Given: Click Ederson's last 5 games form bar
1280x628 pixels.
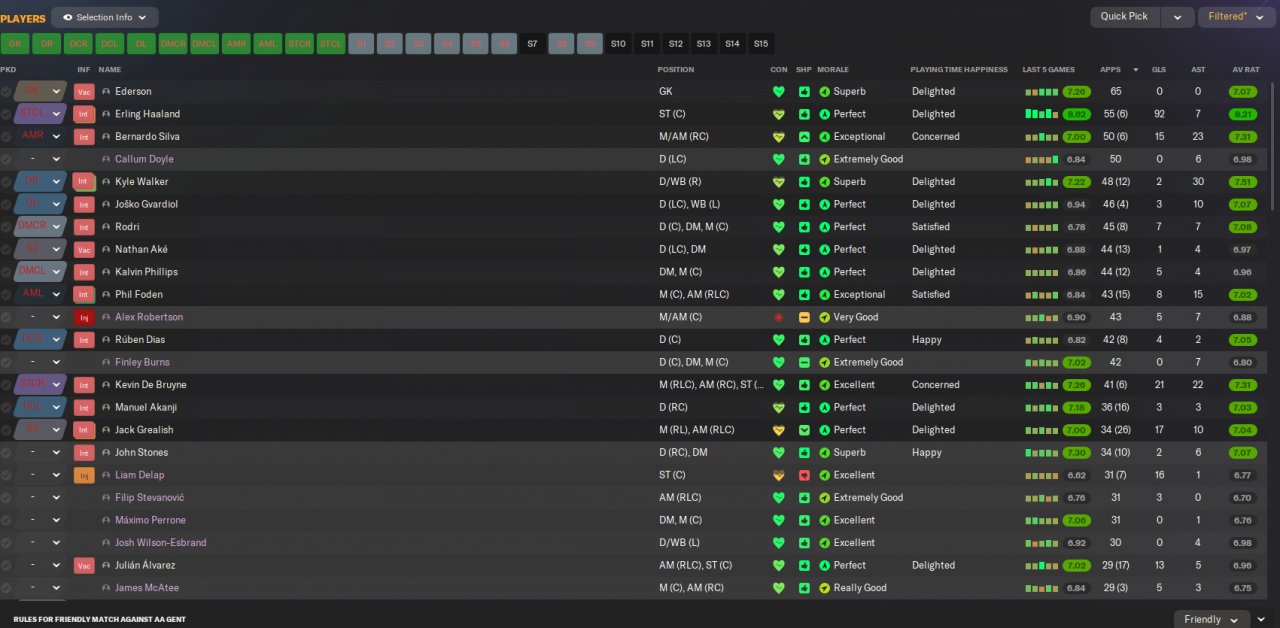Looking at the screenshot, I should [x=1041, y=92].
